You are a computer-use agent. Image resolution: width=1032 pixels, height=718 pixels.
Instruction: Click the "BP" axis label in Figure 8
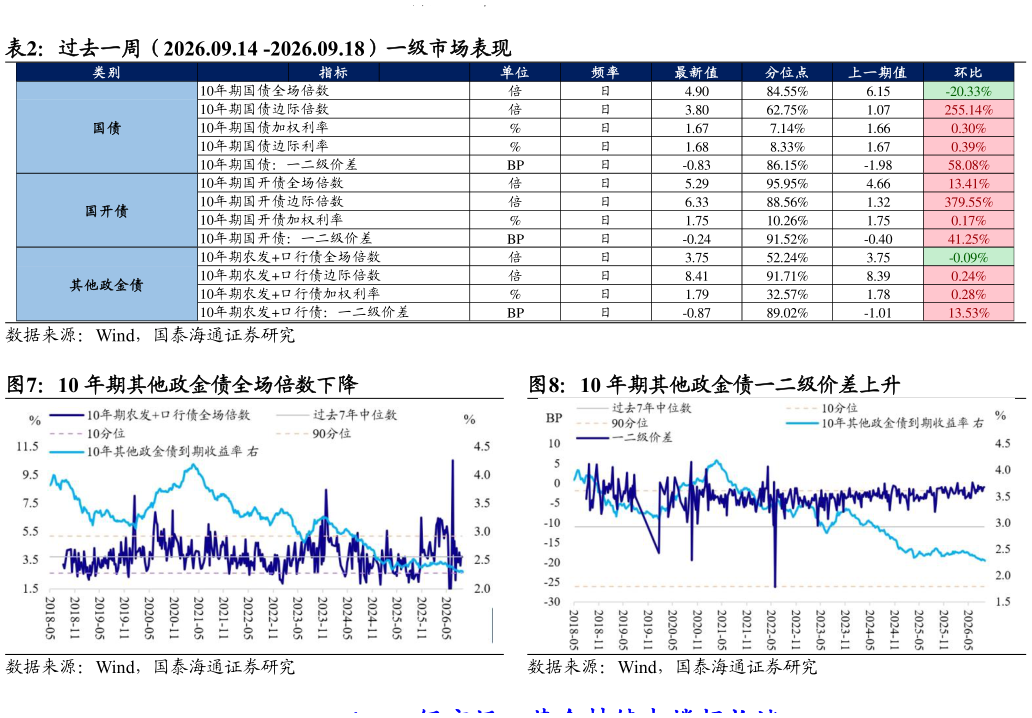(x=554, y=418)
